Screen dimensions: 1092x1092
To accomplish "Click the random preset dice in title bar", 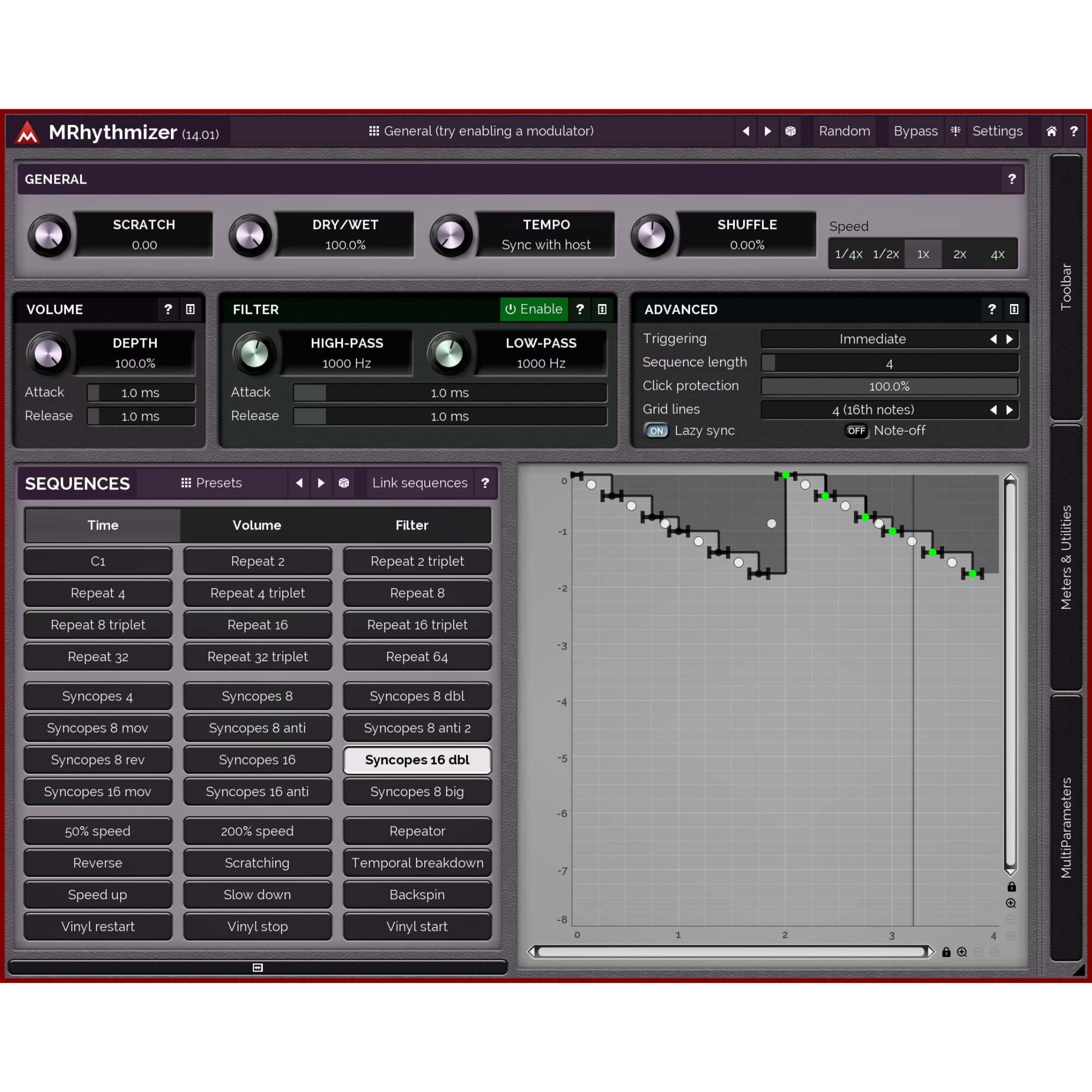I will coord(790,131).
